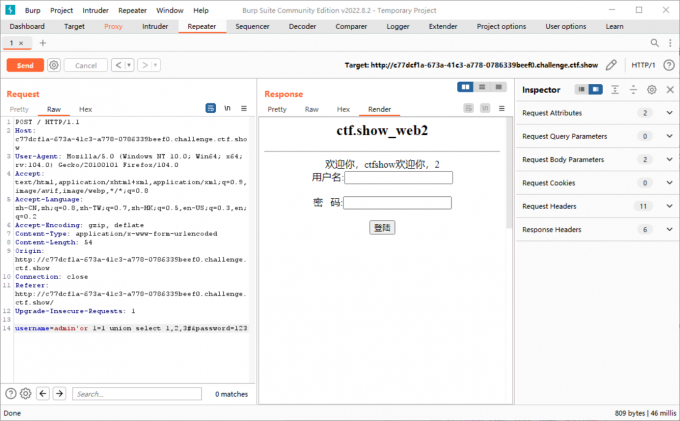680x421 pixels.
Task: Open the response editor hamburger menu
Action: (x=501, y=108)
